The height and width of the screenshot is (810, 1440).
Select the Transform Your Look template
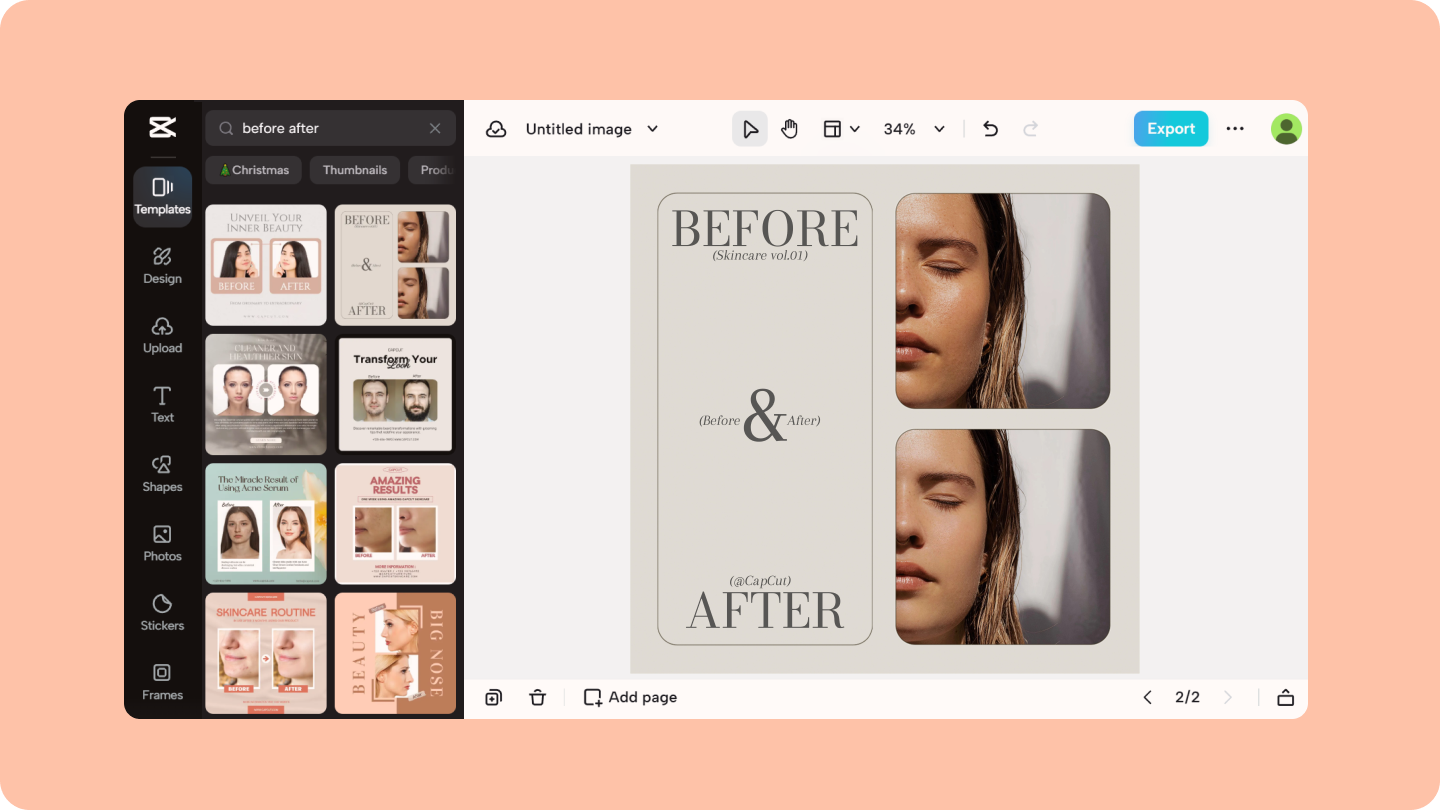pos(395,394)
